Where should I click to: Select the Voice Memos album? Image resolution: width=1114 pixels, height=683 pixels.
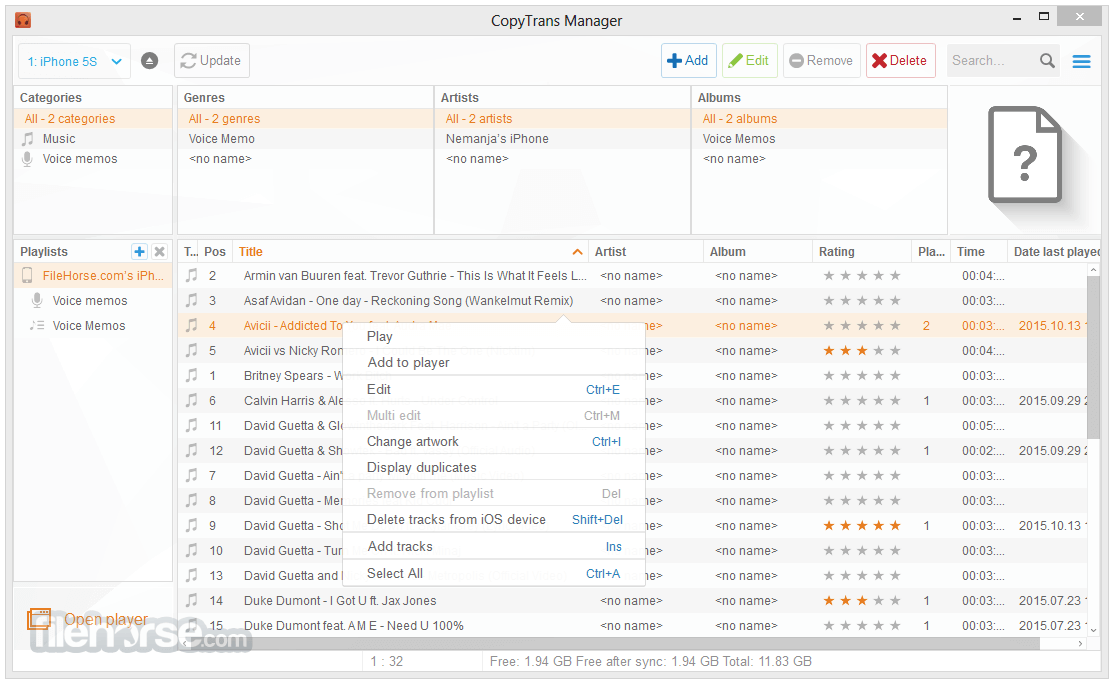[819, 139]
